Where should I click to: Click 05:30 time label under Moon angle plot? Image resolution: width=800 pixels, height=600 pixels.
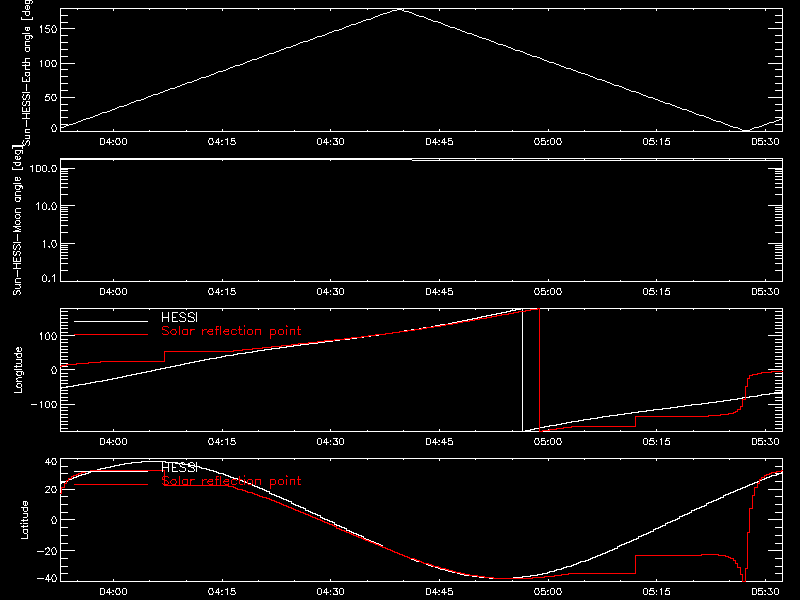[765, 292]
